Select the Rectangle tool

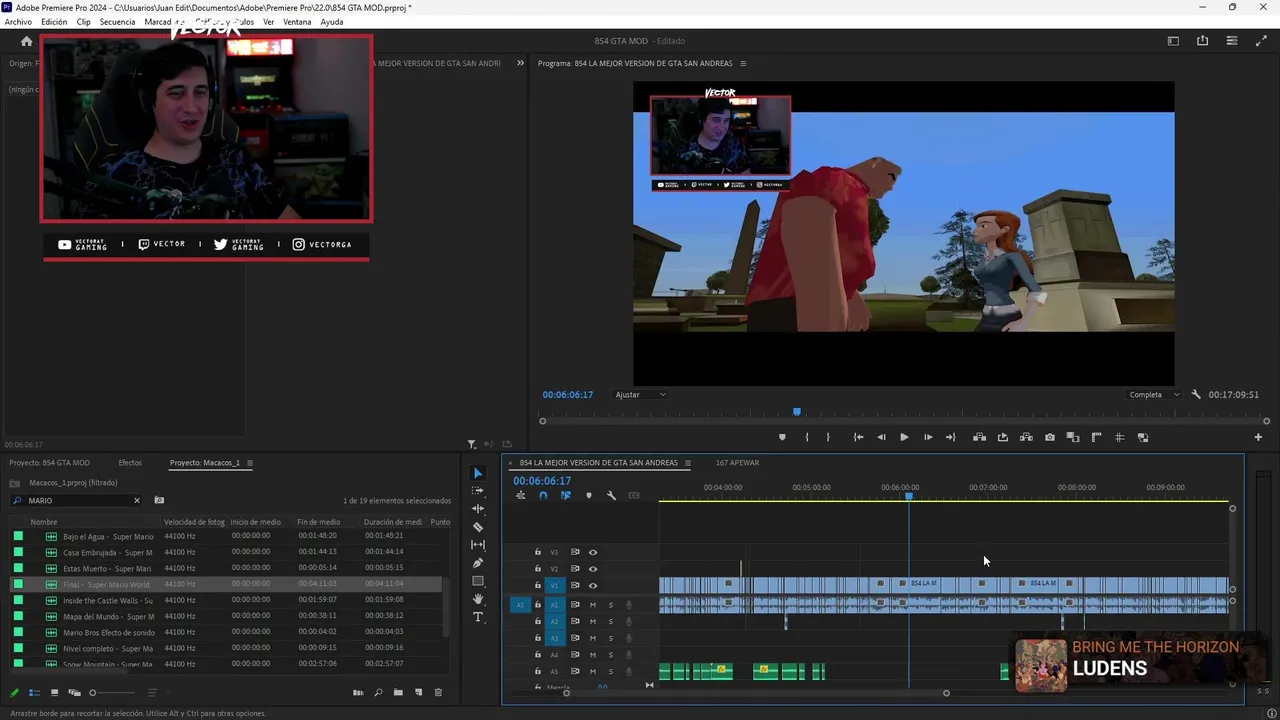point(478,581)
